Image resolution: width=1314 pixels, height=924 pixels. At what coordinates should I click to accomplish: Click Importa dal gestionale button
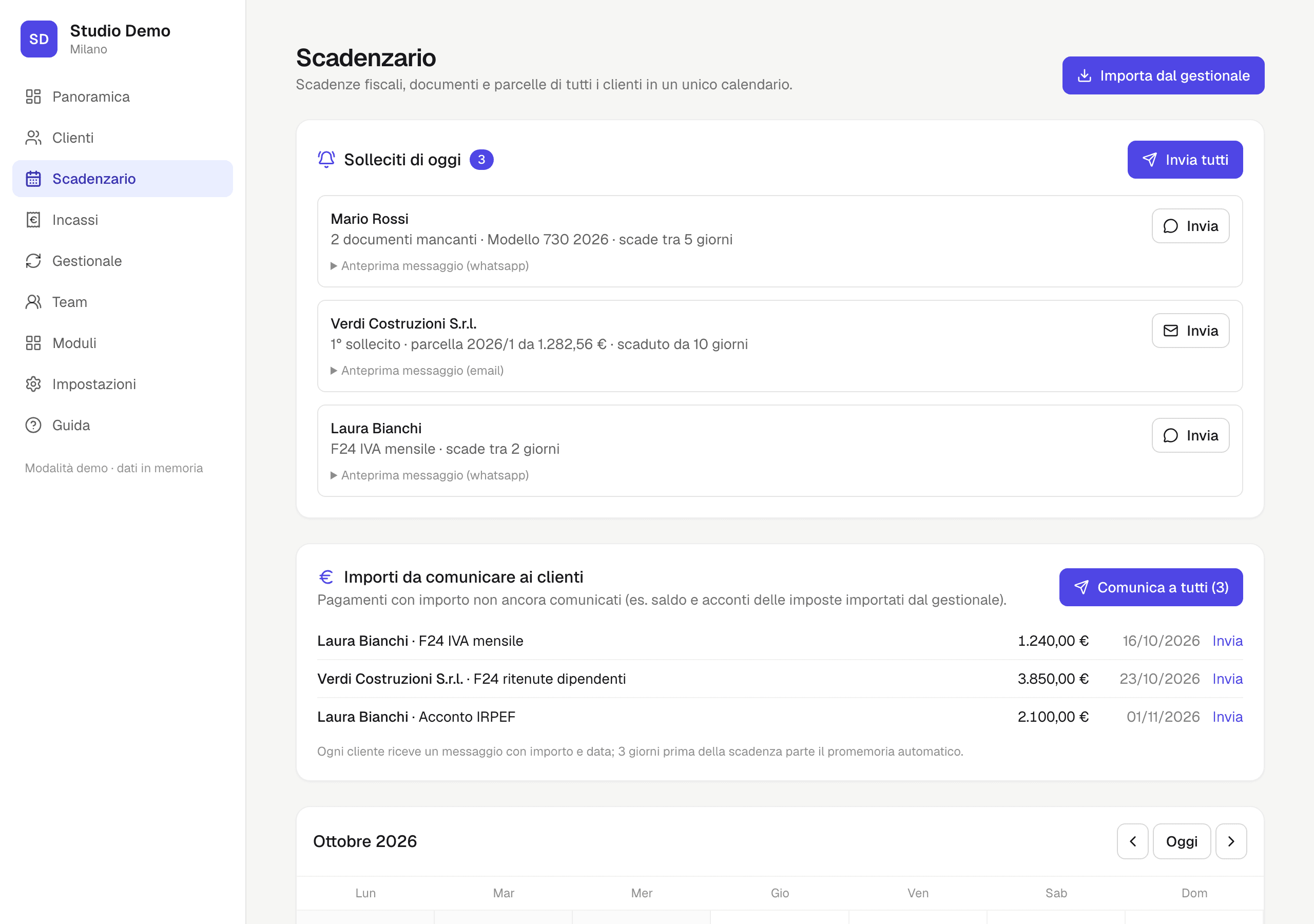1163,75
